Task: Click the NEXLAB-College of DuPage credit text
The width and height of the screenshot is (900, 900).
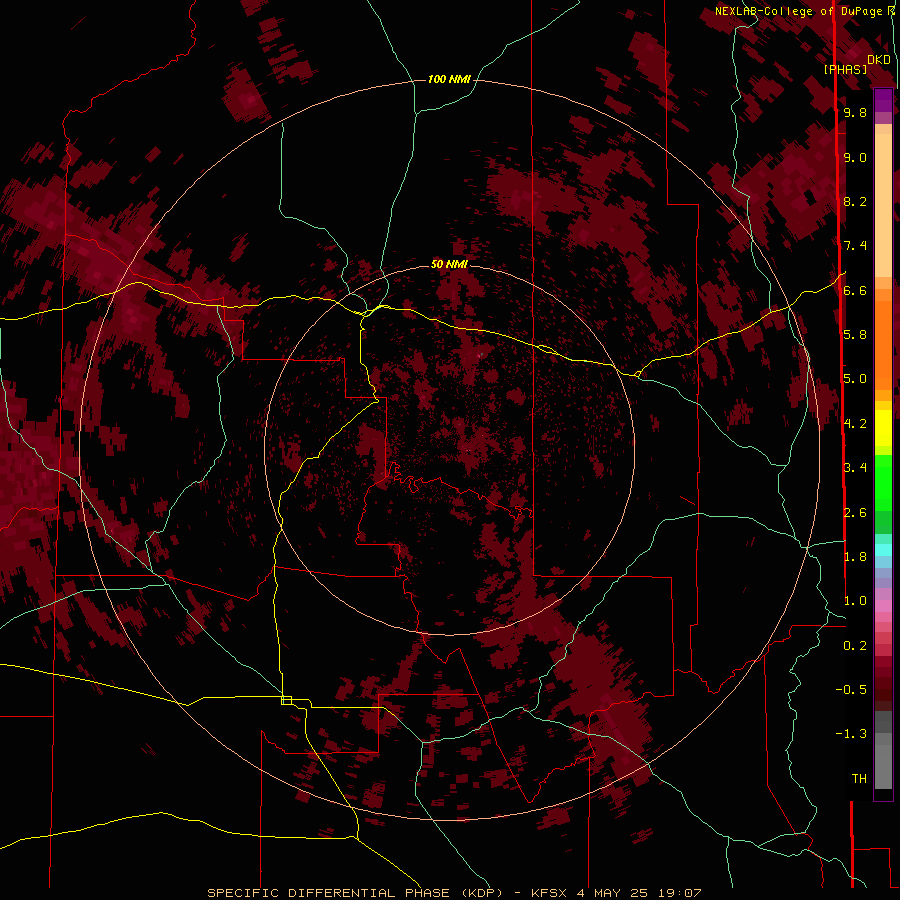Action: coord(799,11)
